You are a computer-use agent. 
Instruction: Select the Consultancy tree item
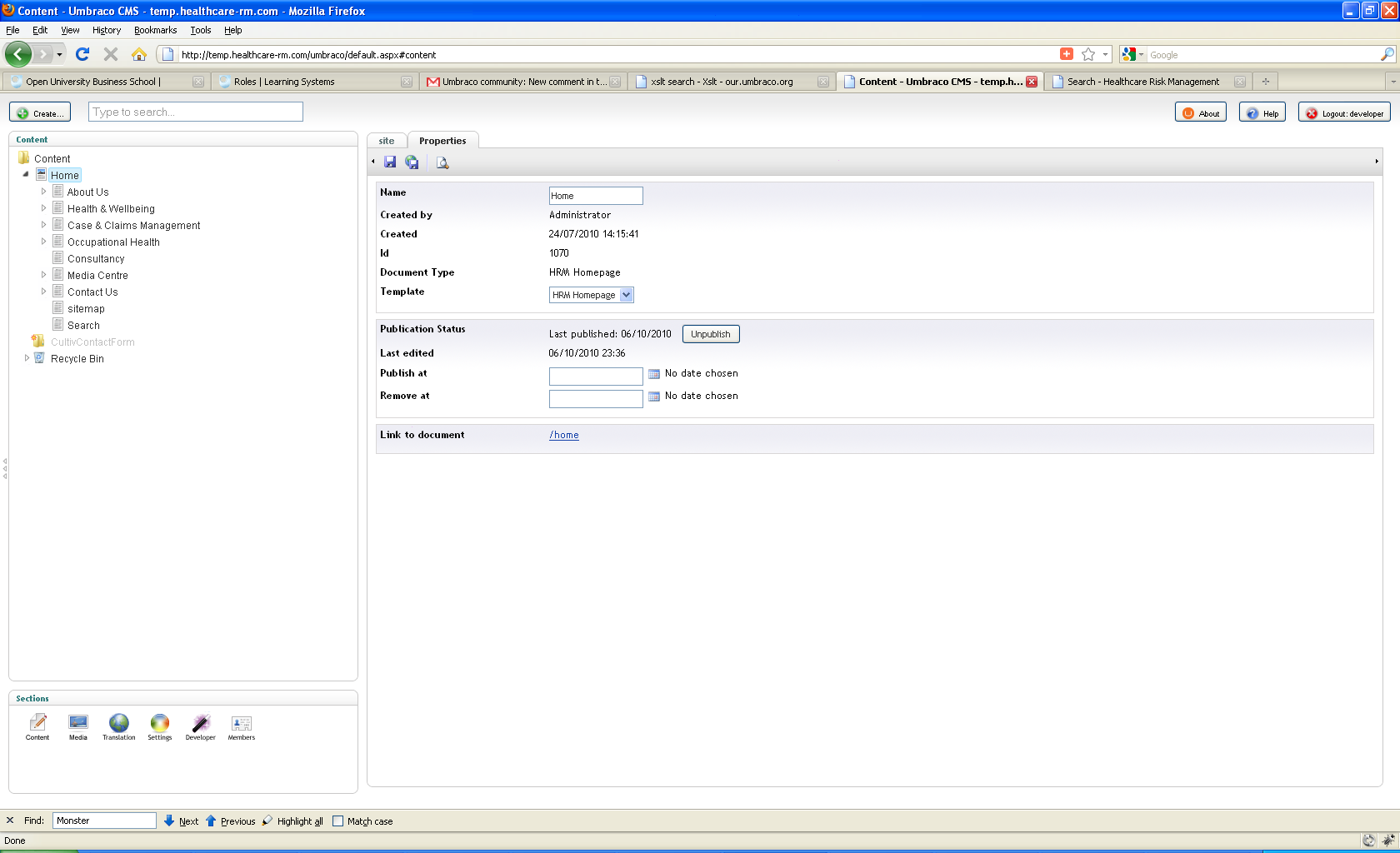pos(96,258)
